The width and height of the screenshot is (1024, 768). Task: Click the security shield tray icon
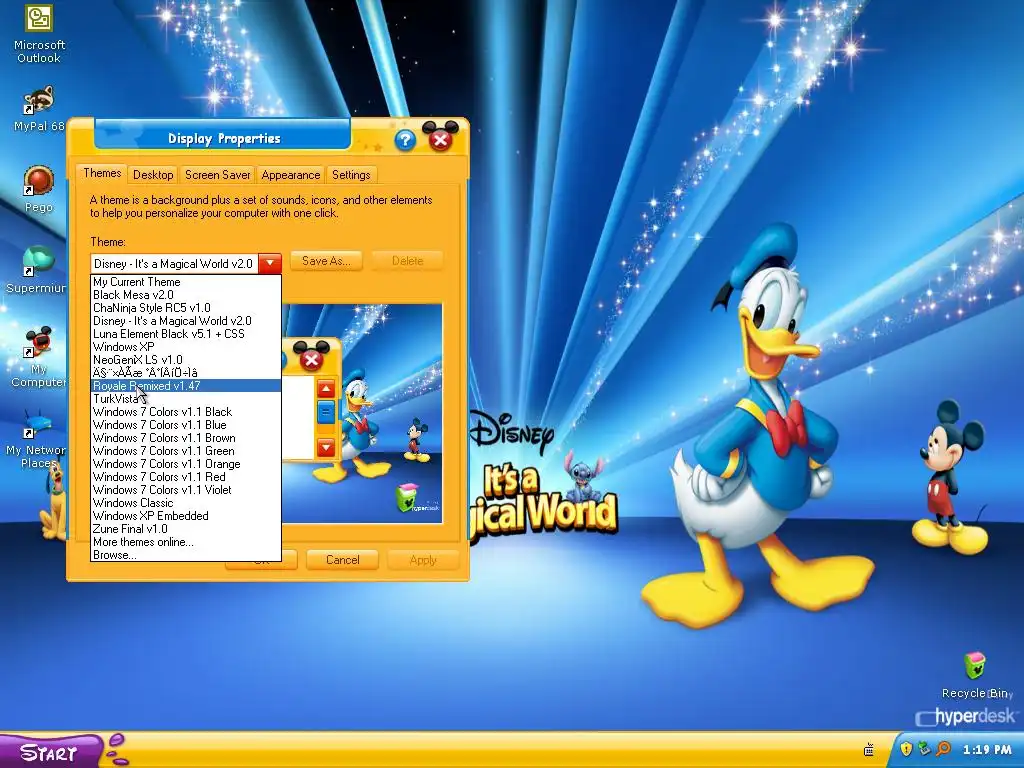906,749
